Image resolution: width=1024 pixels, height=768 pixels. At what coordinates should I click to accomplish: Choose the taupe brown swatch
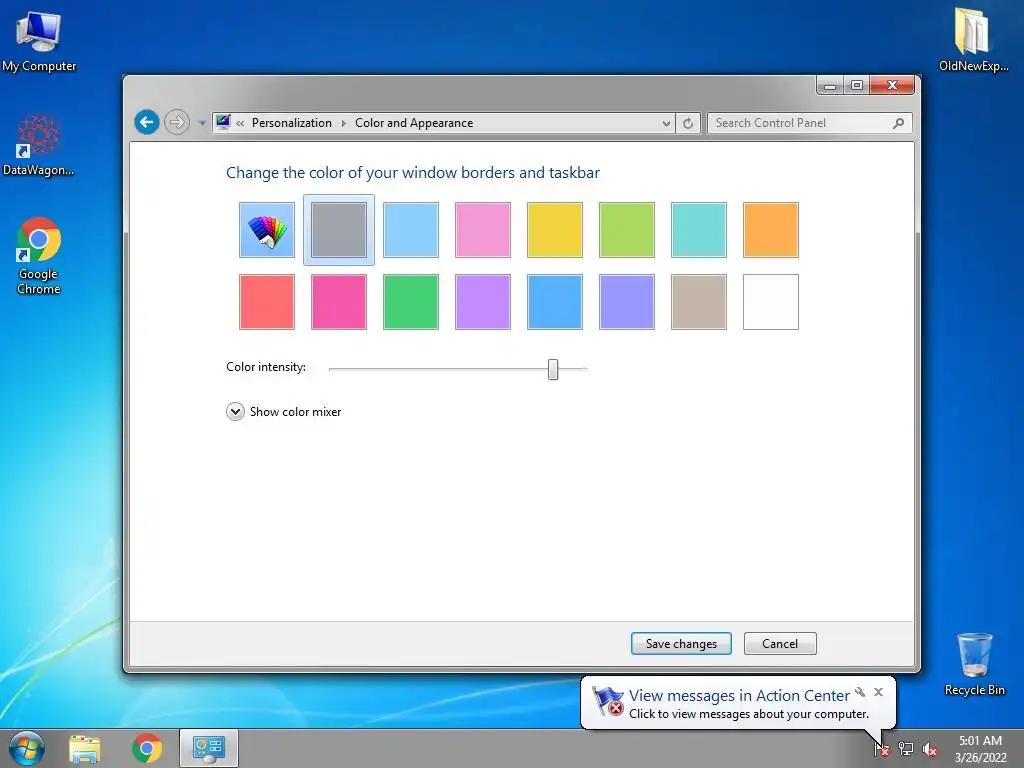coord(699,302)
